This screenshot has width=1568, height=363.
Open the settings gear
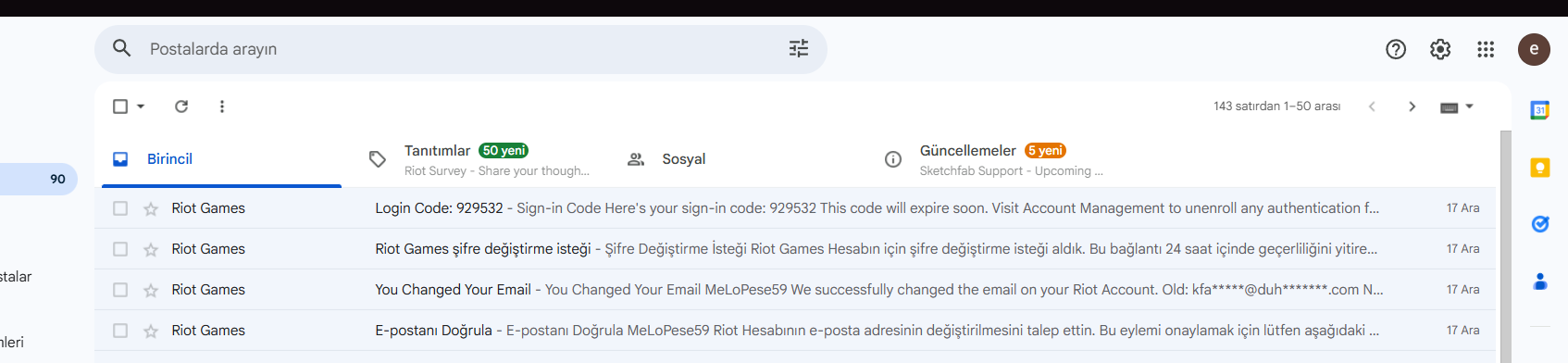(1440, 49)
